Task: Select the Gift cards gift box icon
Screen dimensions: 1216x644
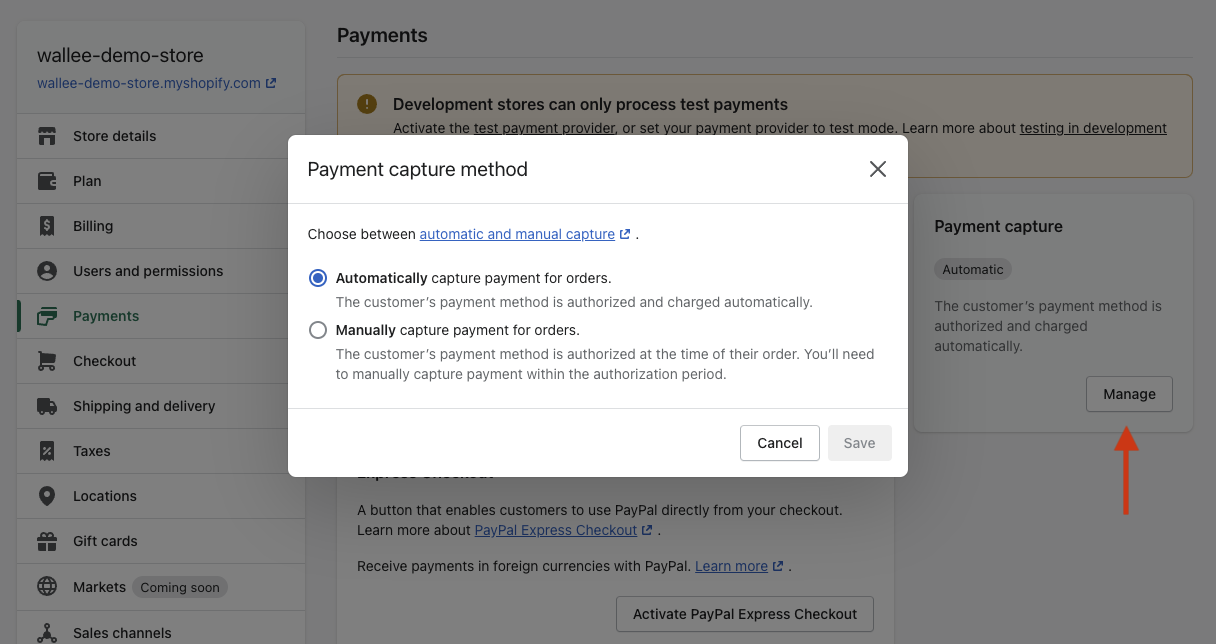Action: (x=48, y=540)
